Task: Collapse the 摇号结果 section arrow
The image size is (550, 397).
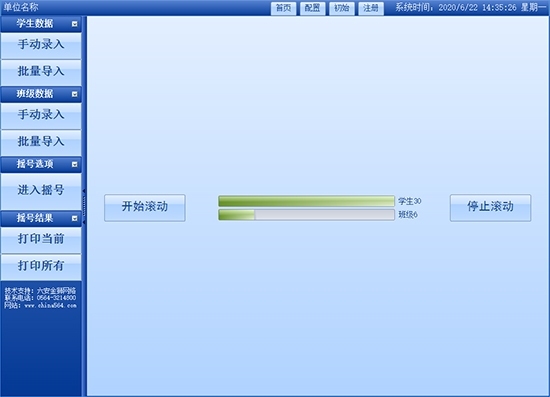Action: [74, 218]
